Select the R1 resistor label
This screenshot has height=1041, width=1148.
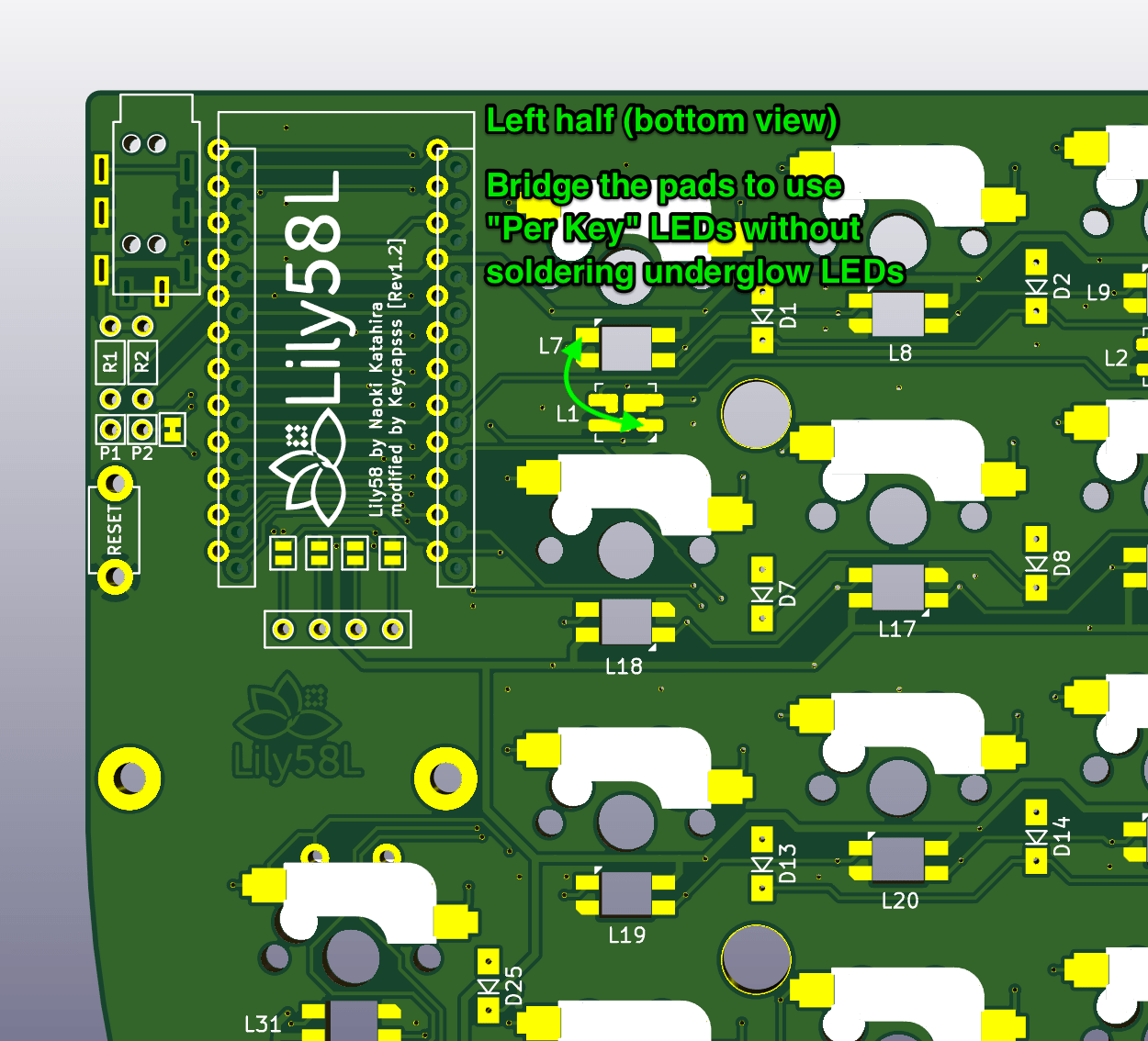pos(110,363)
